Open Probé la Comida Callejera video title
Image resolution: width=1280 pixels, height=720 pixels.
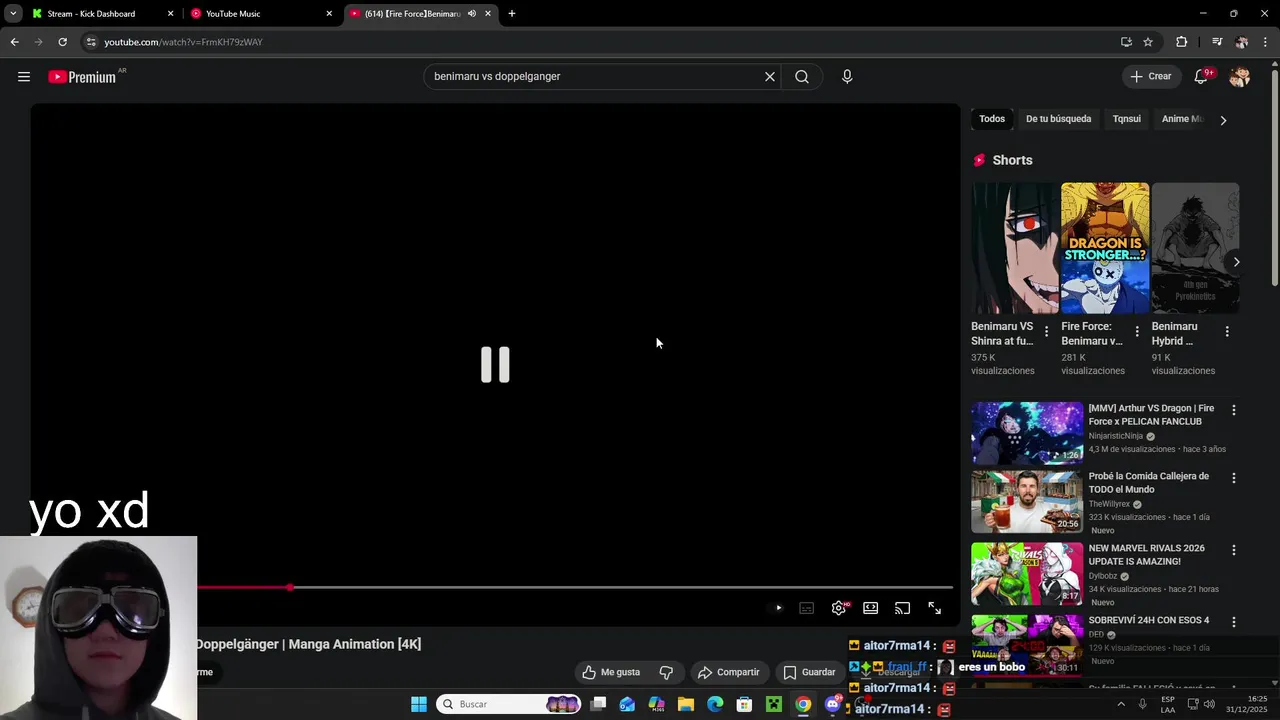click(x=1149, y=483)
